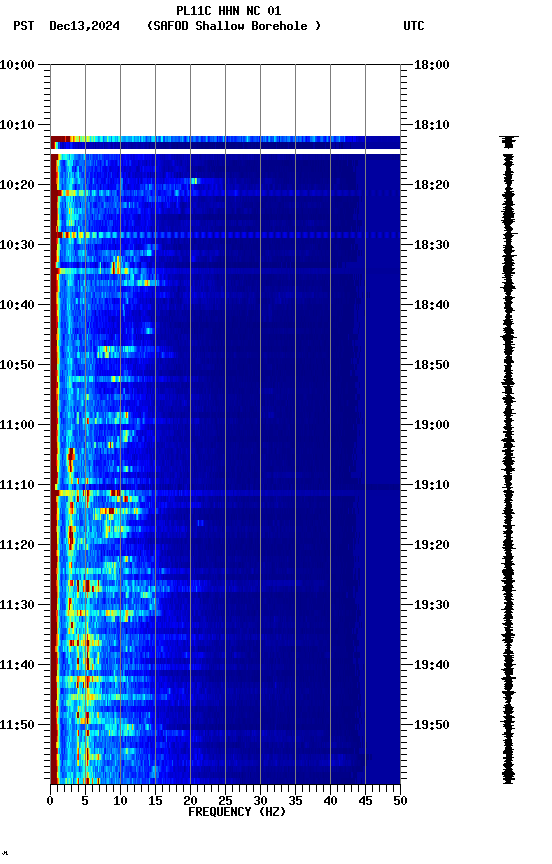Click the 0 Hz frequency tick label

[50, 801]
